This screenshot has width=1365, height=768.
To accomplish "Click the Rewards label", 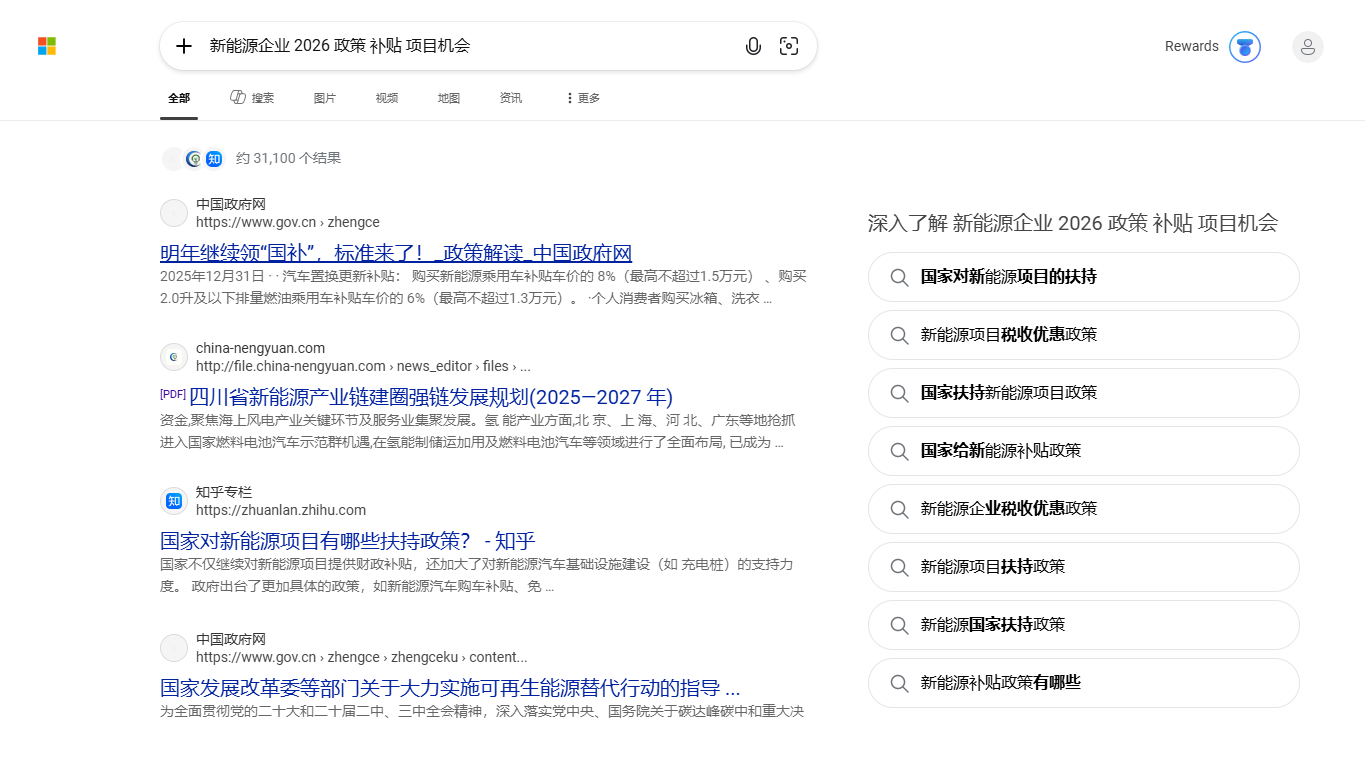I will (x=1191, y=46).
